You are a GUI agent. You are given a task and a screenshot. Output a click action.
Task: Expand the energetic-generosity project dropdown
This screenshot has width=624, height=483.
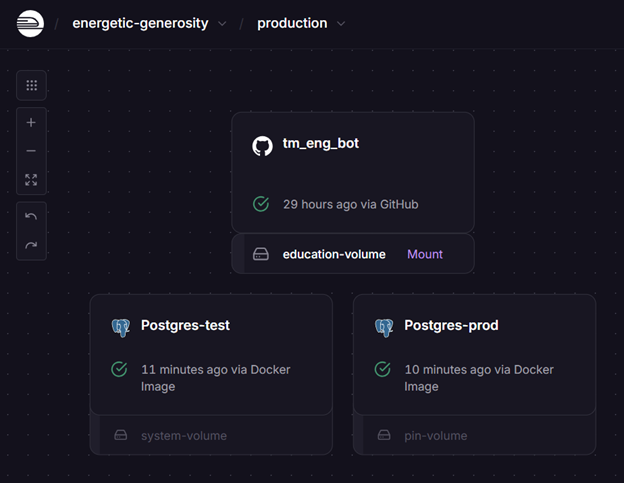click(x=222, y=23)
